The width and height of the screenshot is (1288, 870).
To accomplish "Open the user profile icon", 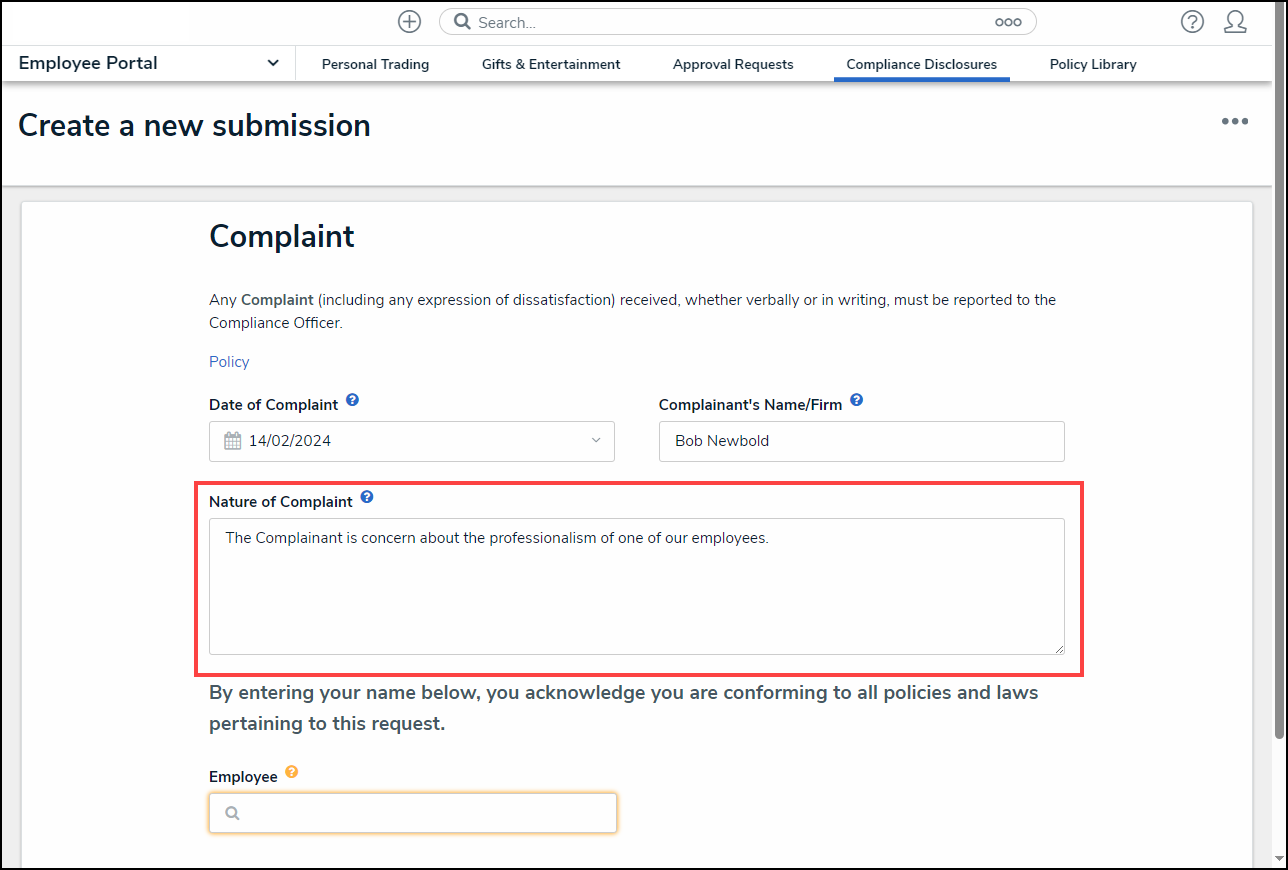I will 1235,22.
